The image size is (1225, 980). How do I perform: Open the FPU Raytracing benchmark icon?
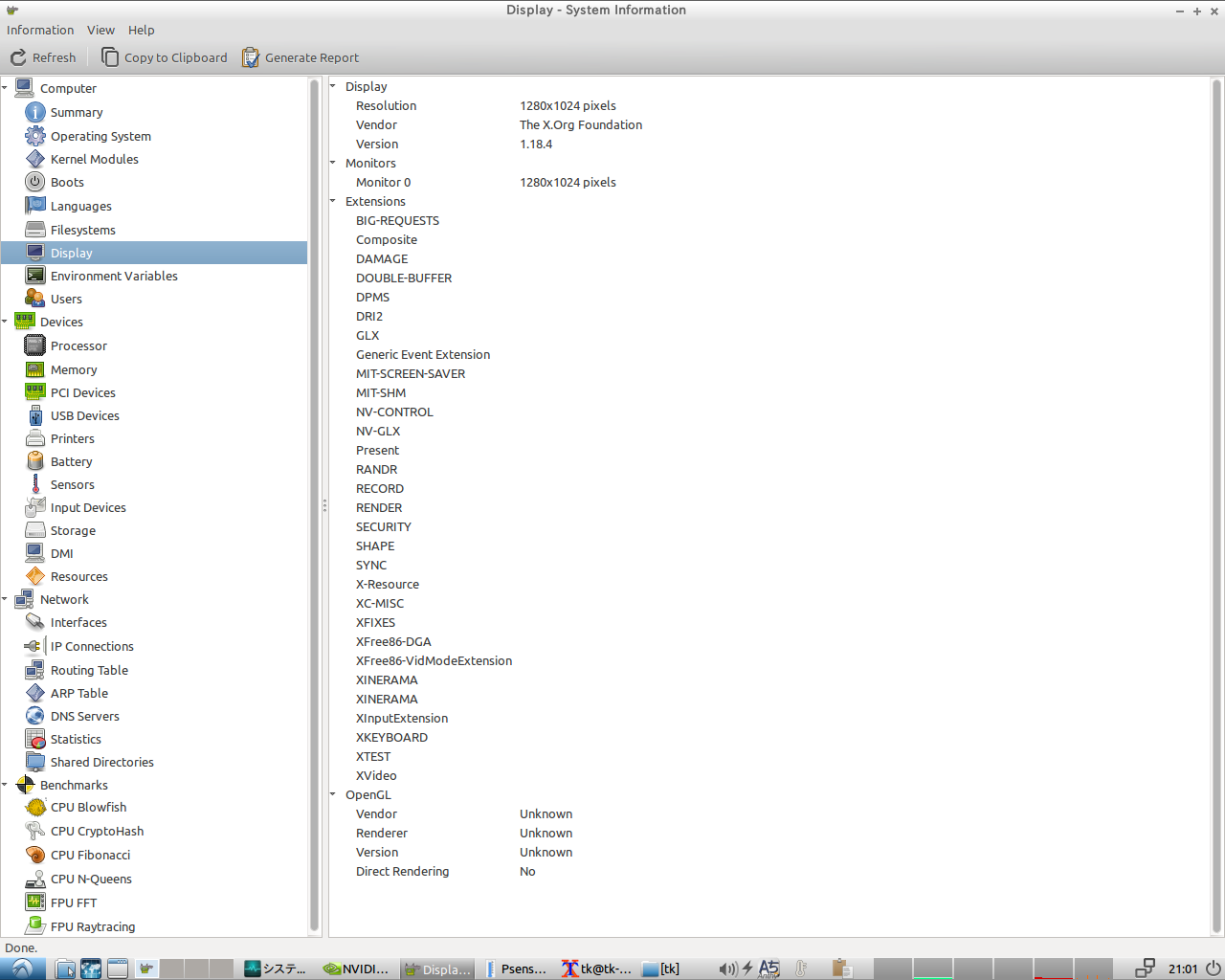(34, 926)
